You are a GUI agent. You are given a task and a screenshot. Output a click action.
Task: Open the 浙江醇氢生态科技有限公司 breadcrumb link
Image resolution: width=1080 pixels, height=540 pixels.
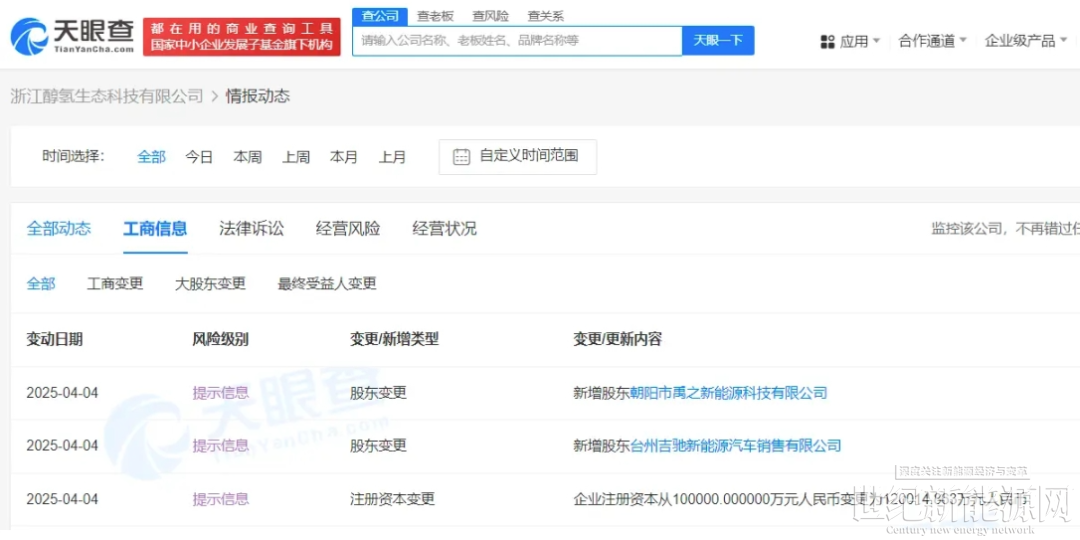[x=107, y=96]
